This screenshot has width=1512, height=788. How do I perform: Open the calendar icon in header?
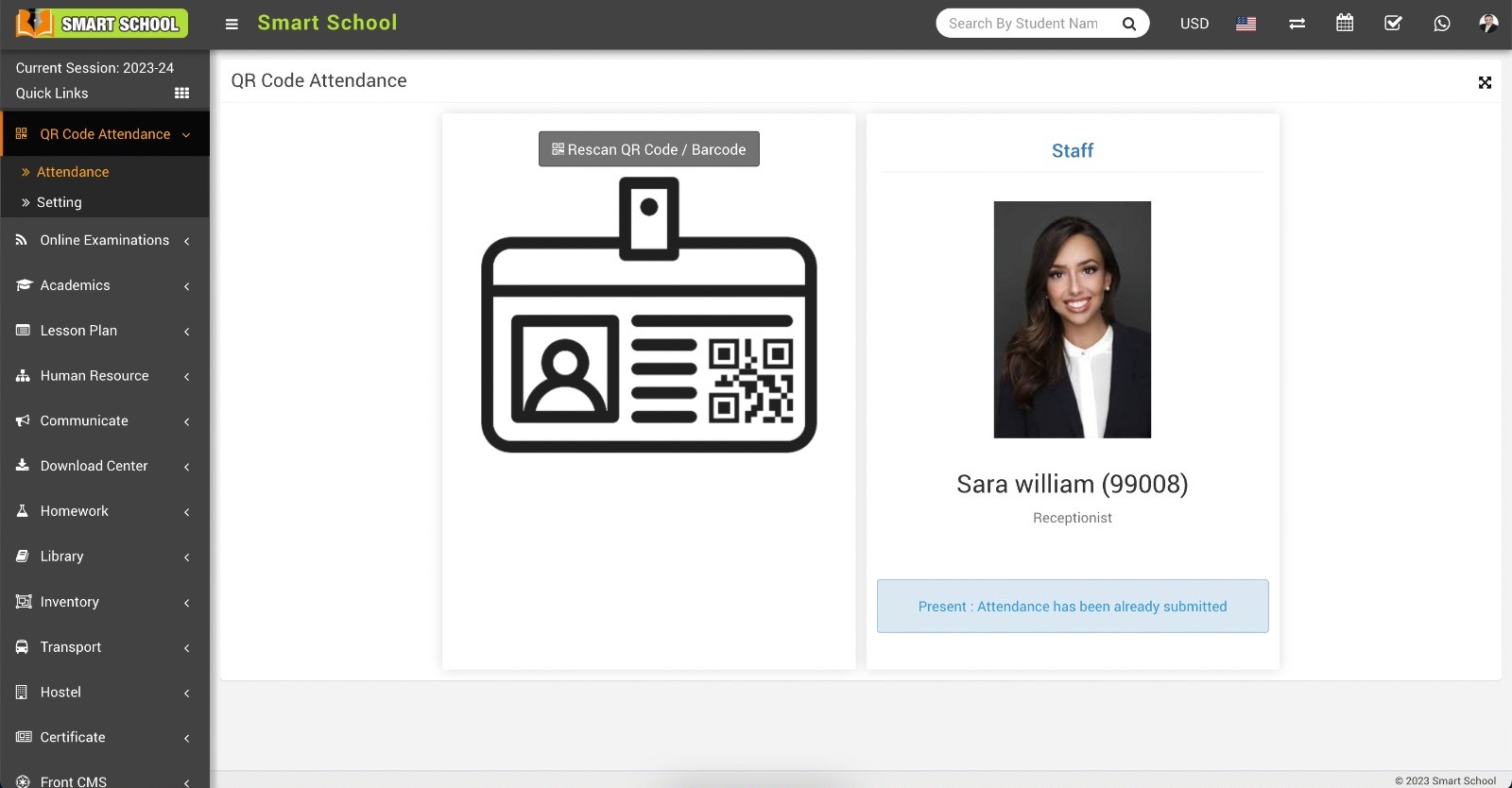(1345, 23)
